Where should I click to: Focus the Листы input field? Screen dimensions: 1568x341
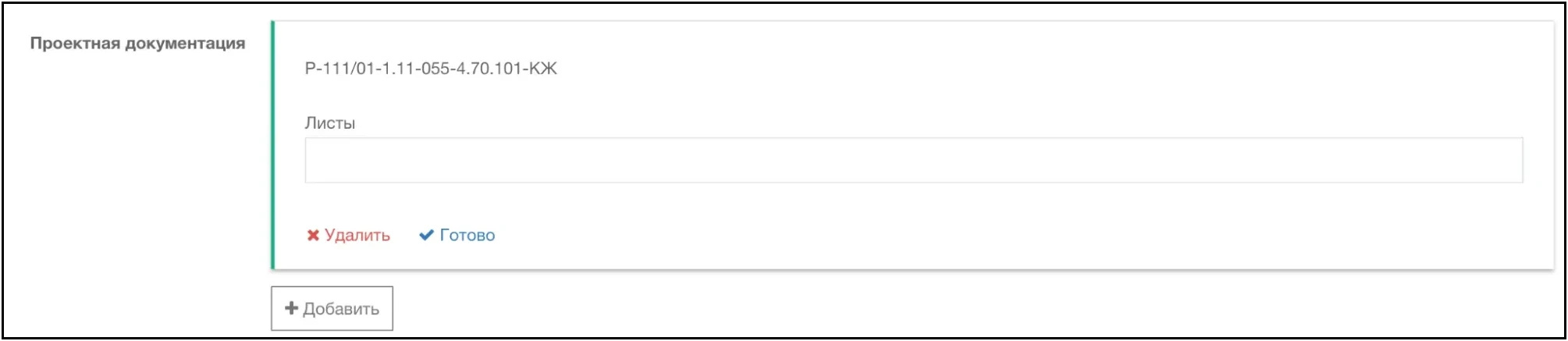(913, 161)
